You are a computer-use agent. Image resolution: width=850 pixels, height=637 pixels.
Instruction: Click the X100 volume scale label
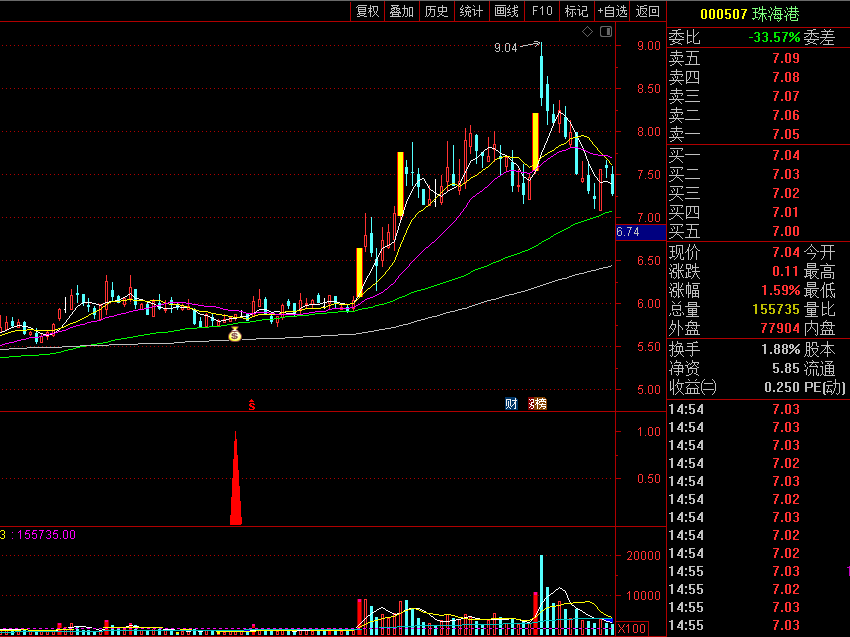pos(632,629)
